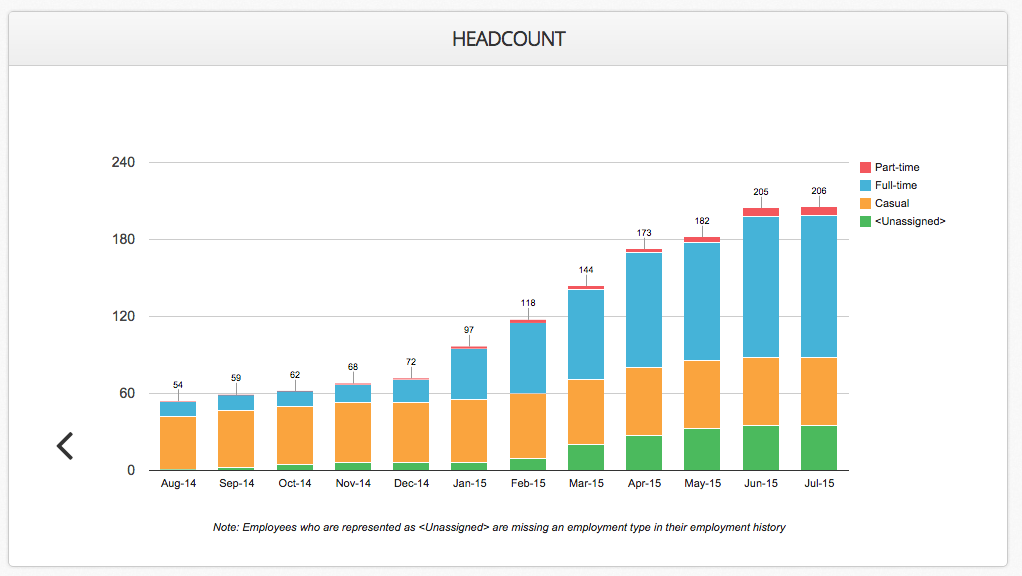The height and width of the screenshot is (576, 1022).
Task: Click the green Unassigned segment of Jul-15 bar
Action: [819, 448]
